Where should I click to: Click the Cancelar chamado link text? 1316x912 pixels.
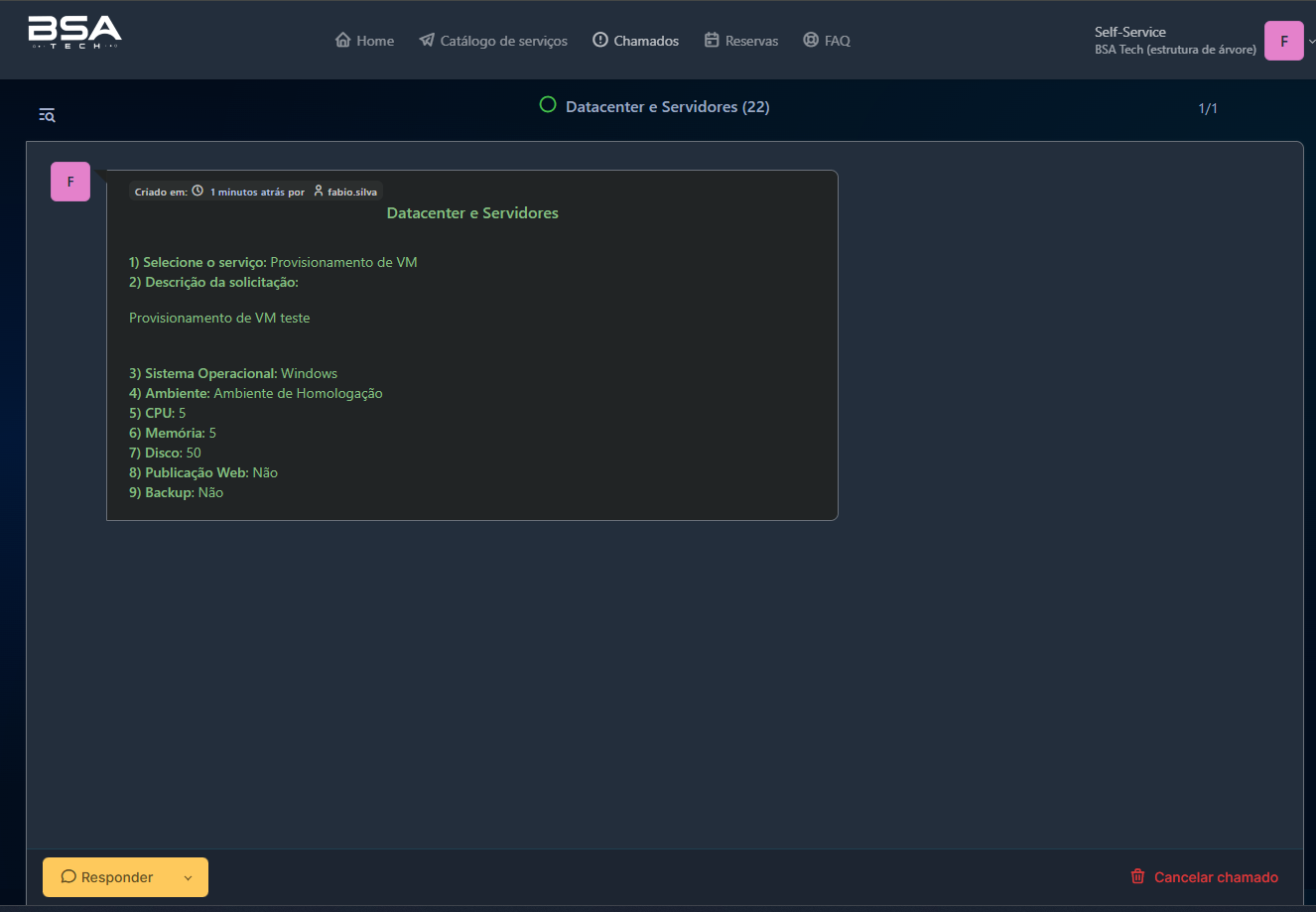tap(1216, 877)
